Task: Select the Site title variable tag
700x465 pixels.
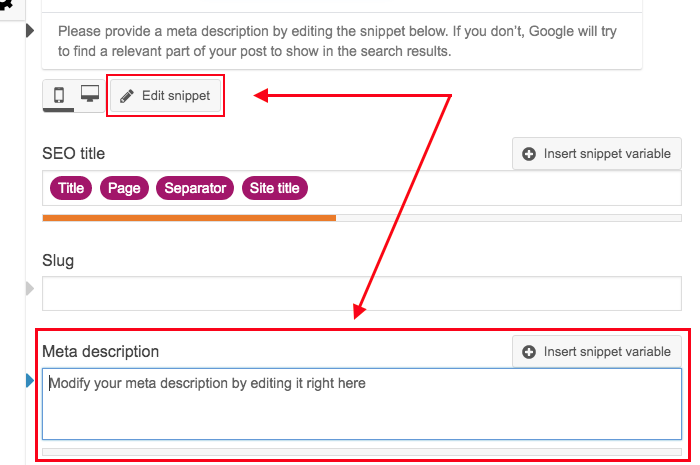Action: (275, 188)
